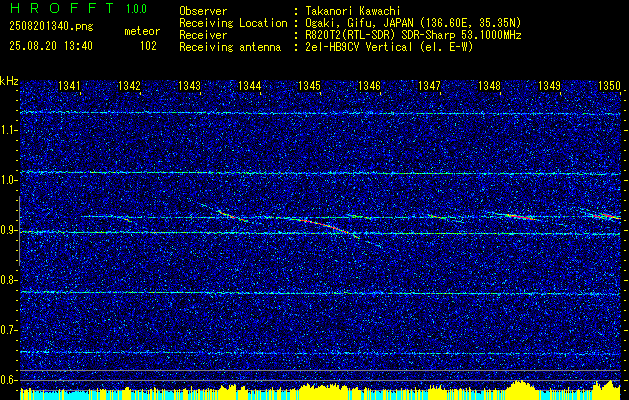The image size is (629, 400).
Task: Click the Observer field label
Action: pos(203,11)
